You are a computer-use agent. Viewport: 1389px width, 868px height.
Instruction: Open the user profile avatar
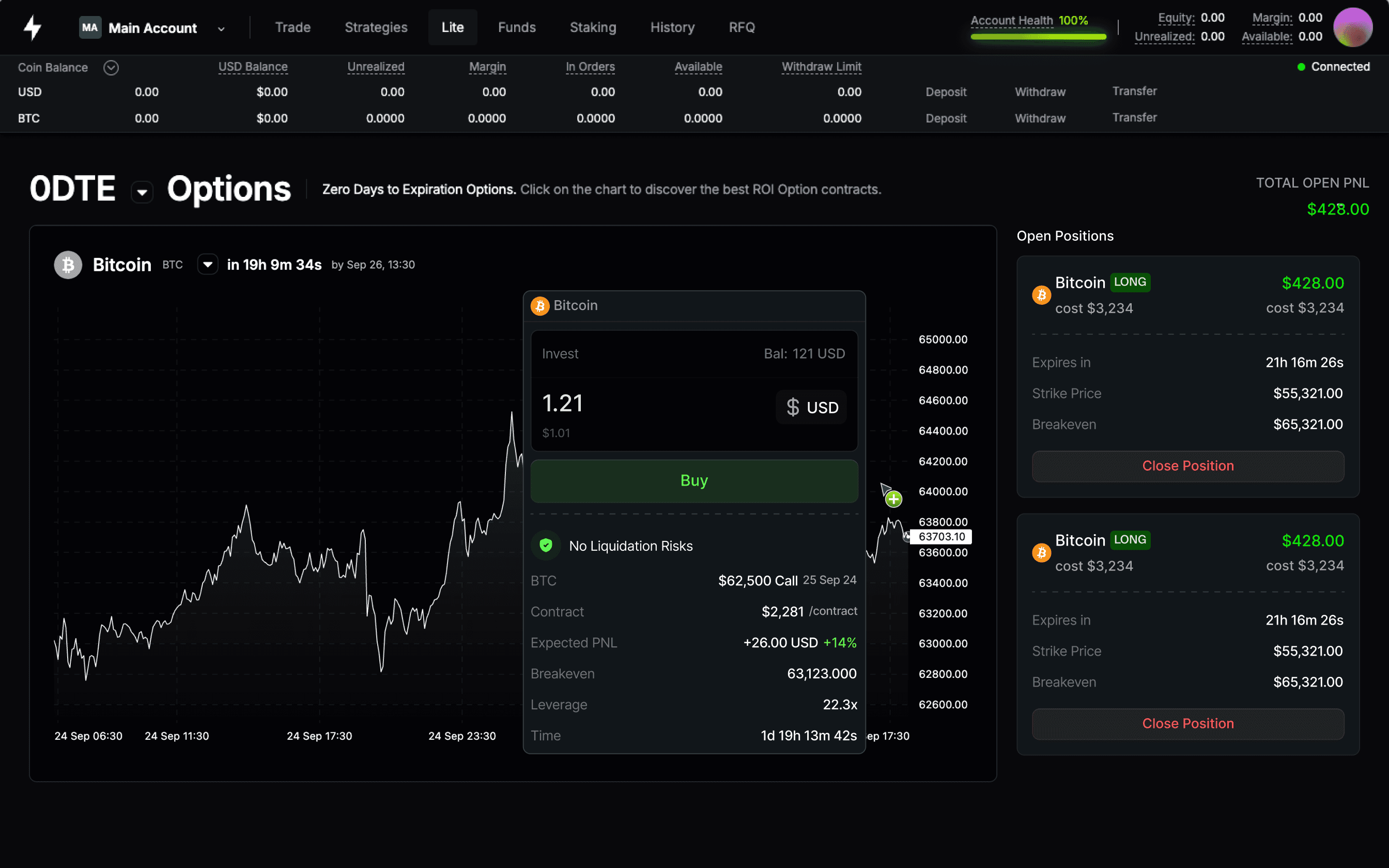(x=1352, y=27)
